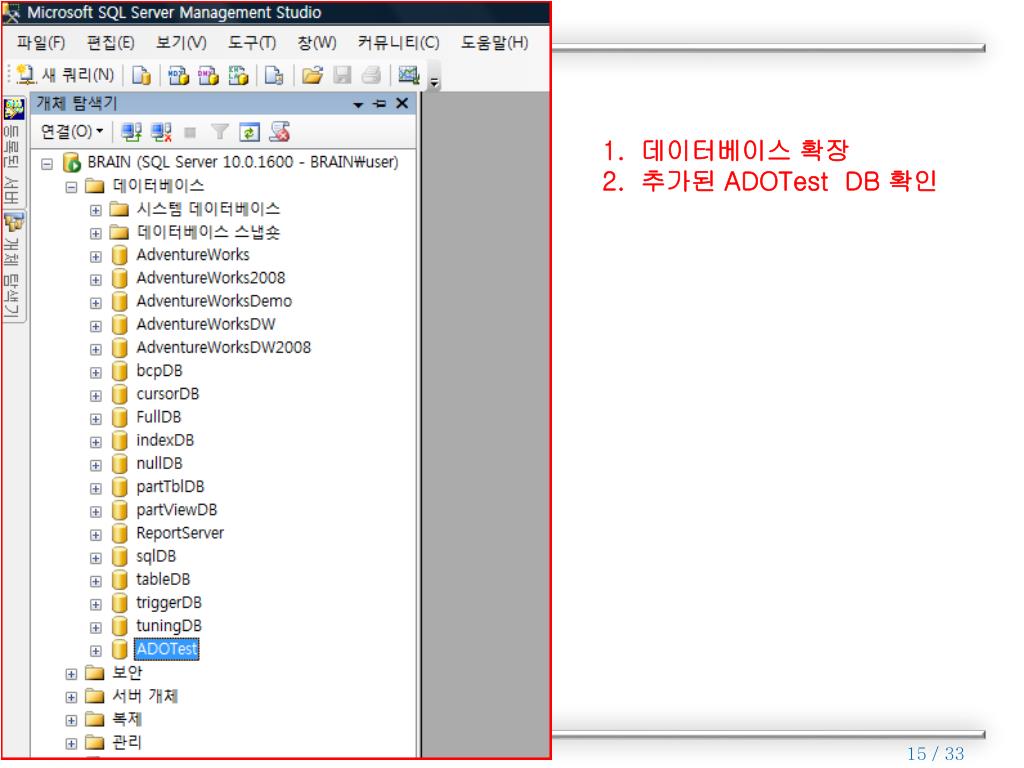Click the Connect Object Explorer icon
The width and height of the screenshot is (1024, 768).
pos(131,133)
